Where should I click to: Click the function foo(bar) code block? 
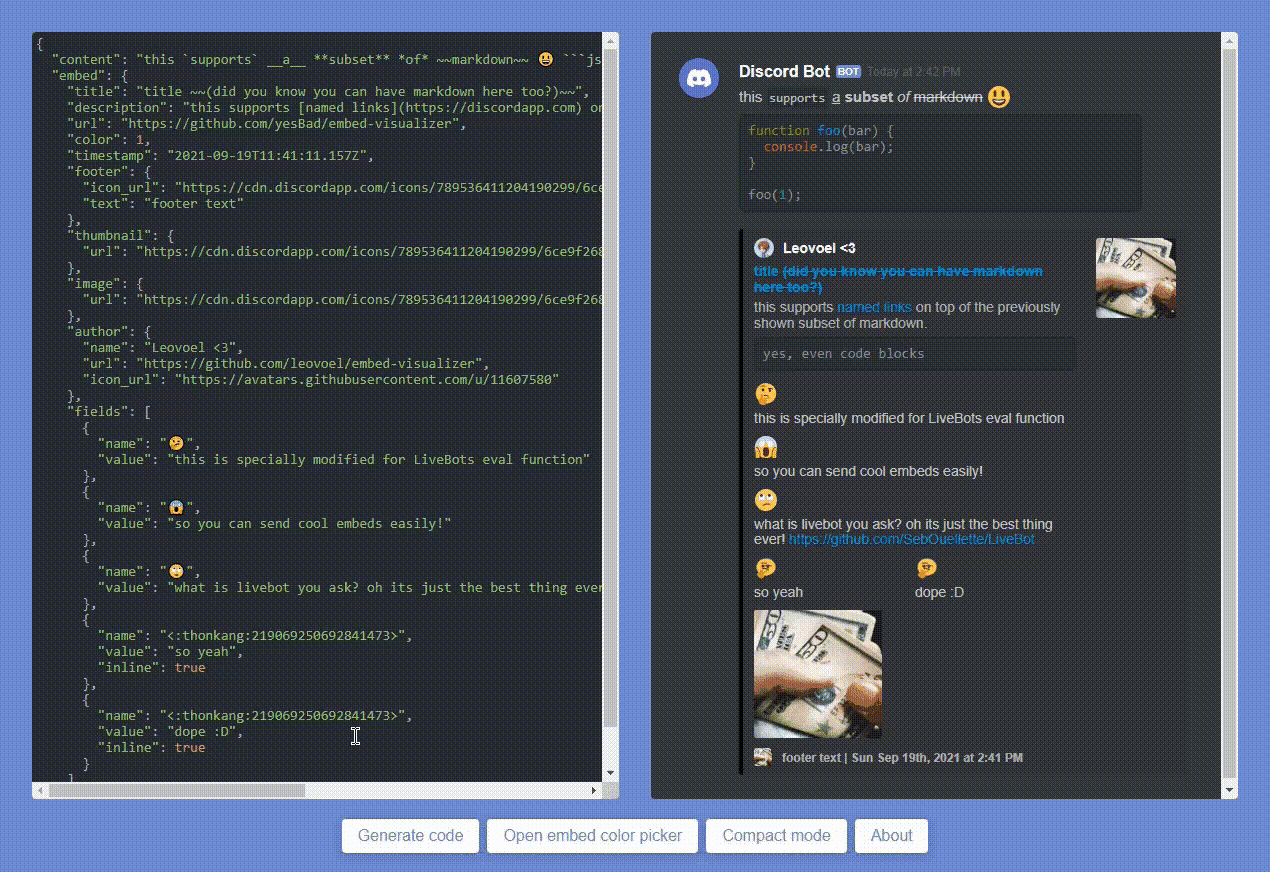[940, 162]
